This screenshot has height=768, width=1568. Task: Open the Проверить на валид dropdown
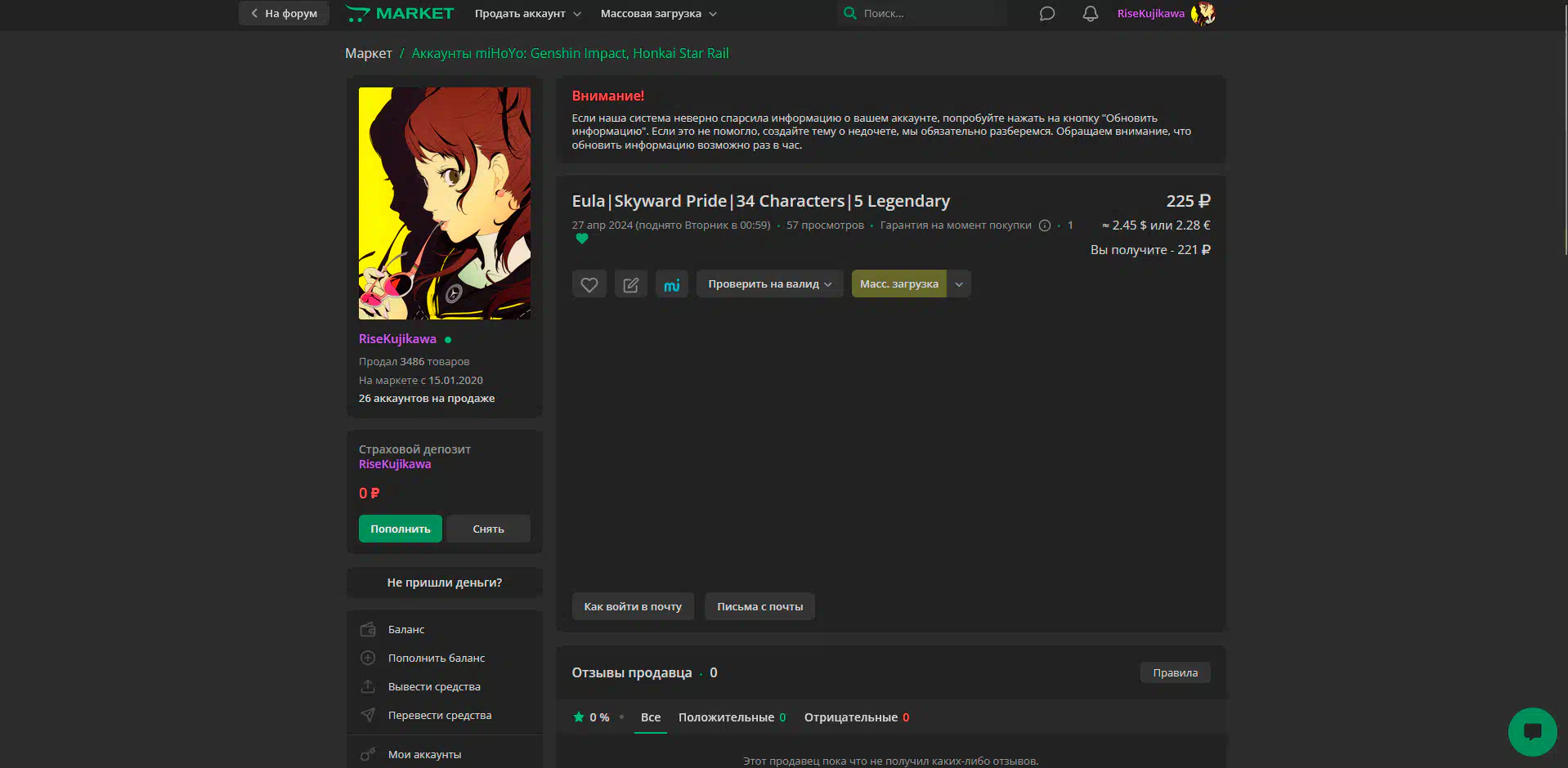(x=769, y=284)
